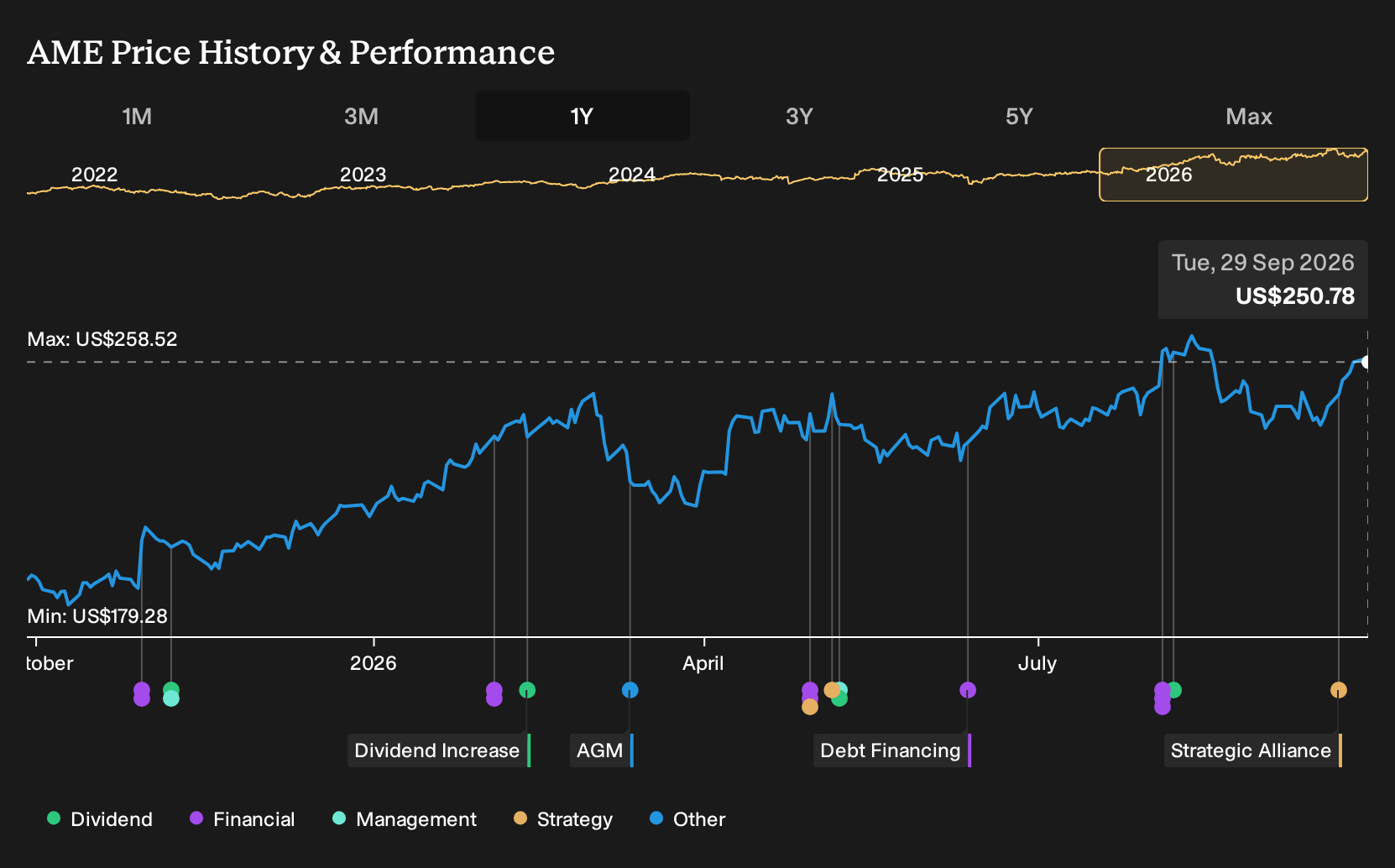Click the AME Price History & Performance heading
The image size is (1395, 868).
point(291,52)
